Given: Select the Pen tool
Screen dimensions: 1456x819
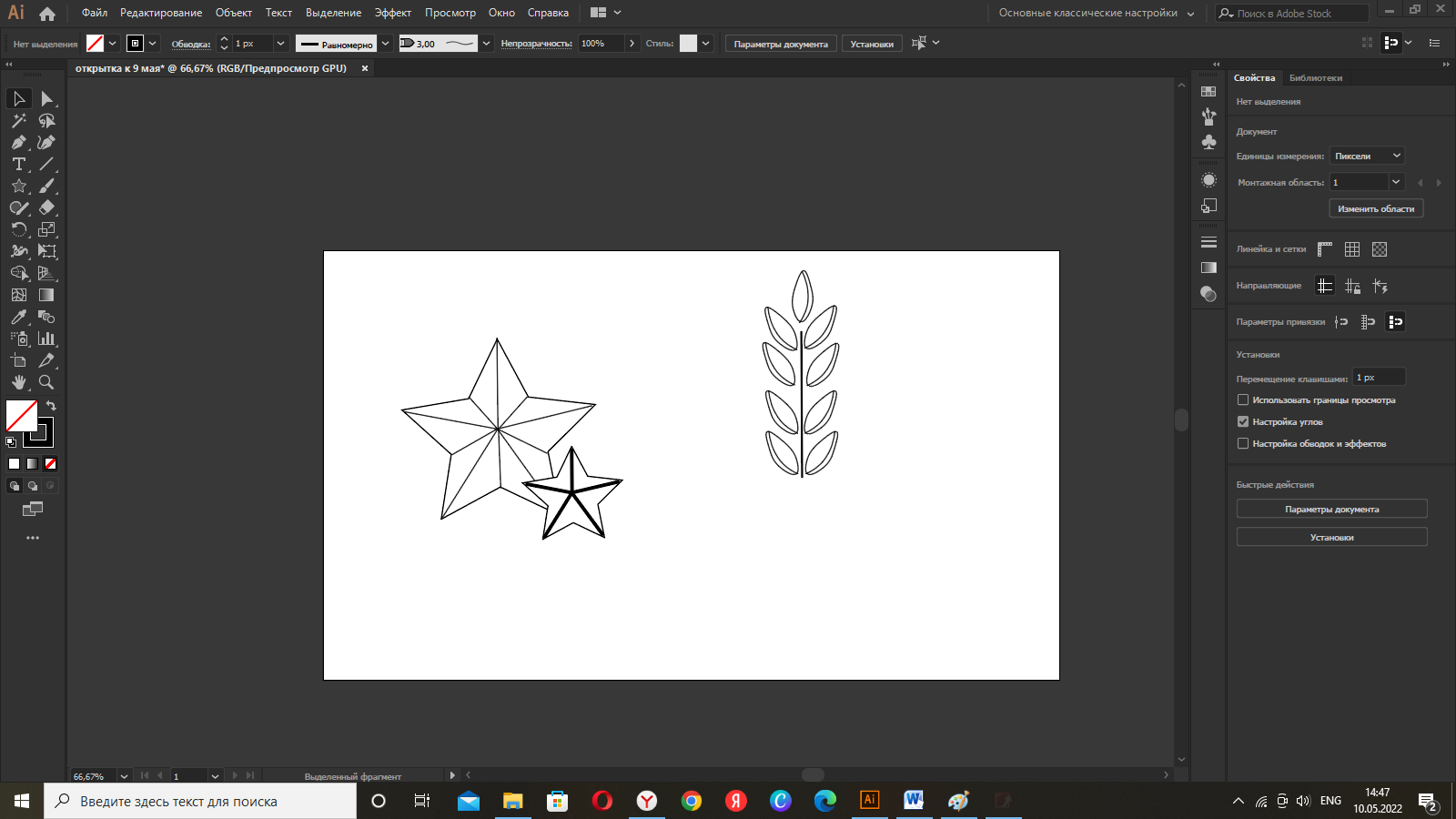Looking at the screenshot, I should click(18, 143).
